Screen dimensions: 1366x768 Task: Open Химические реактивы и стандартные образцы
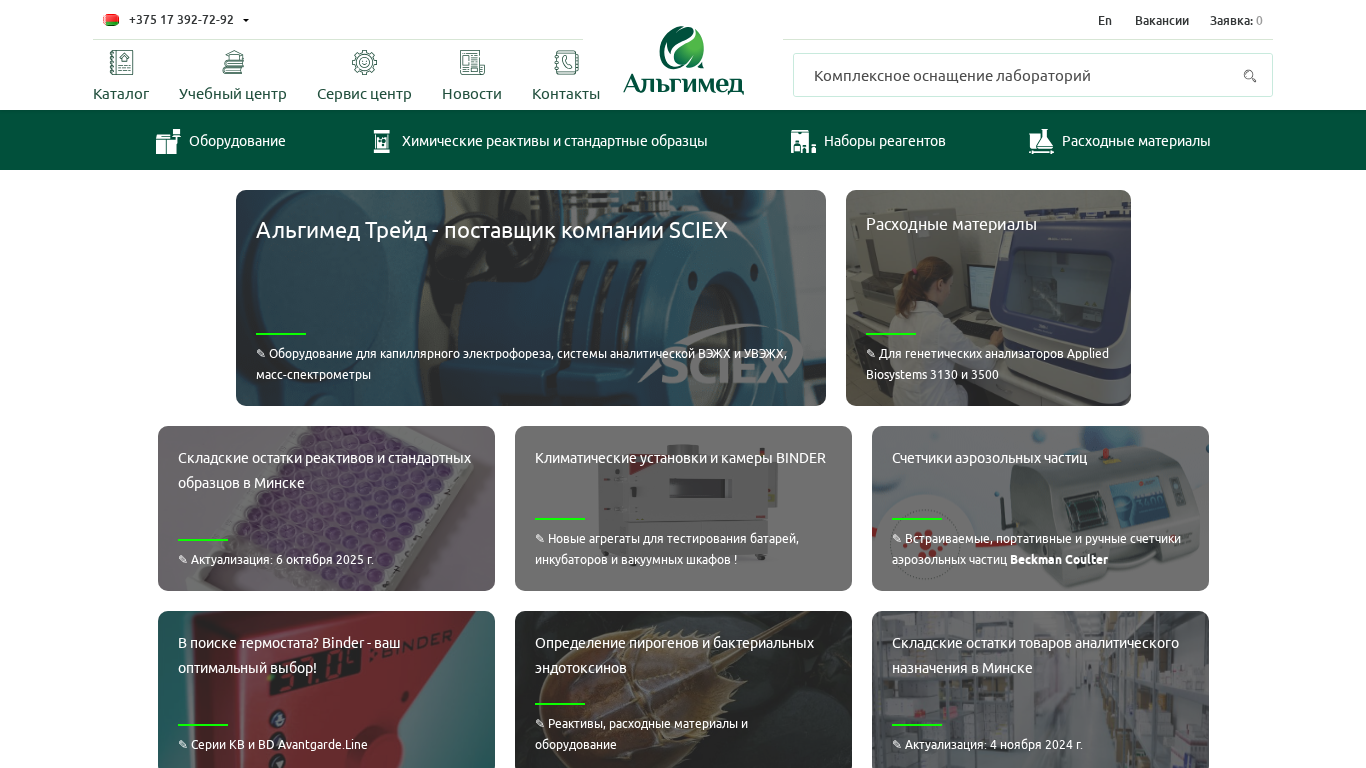(x=555, y=141)
